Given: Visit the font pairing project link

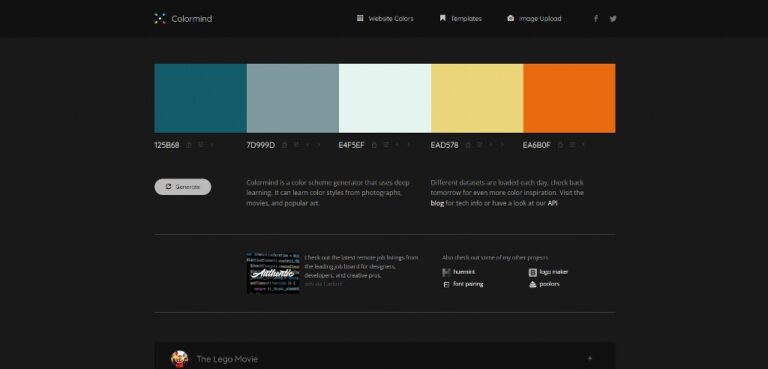Looking at the screenshot, I should point(463,284).
